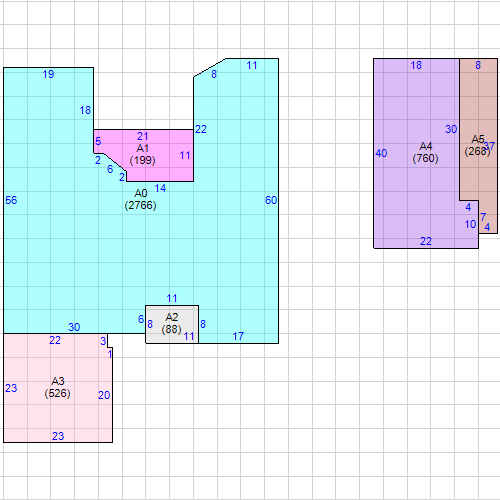Image resolution: width=500 pixels, height=500 pixels.
Task: Click the 20 dimension on A3's right wall
Action: (x=104, y=395)
